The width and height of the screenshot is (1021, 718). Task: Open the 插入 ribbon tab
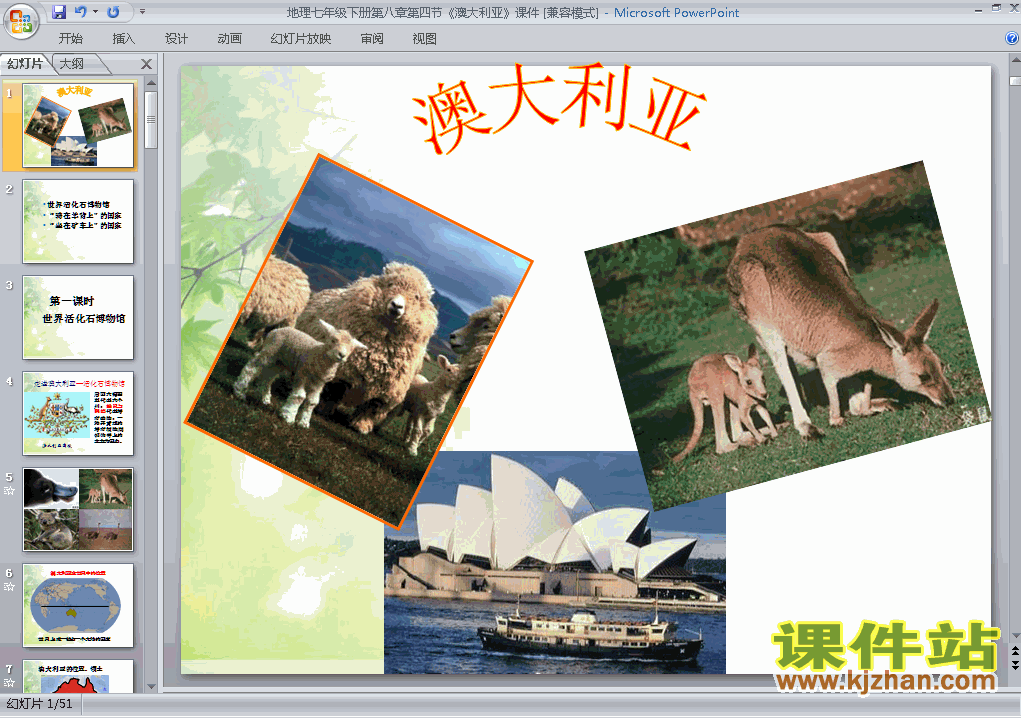click(x=124, y=38)
